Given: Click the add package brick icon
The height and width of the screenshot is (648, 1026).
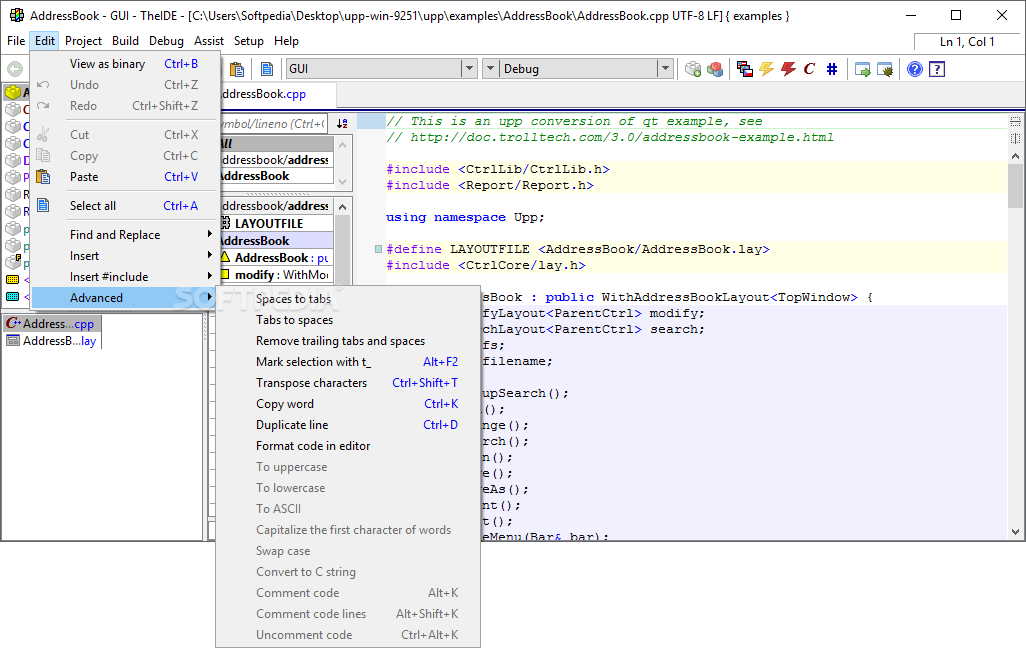Looking at the screenshot, I should 693,69.
